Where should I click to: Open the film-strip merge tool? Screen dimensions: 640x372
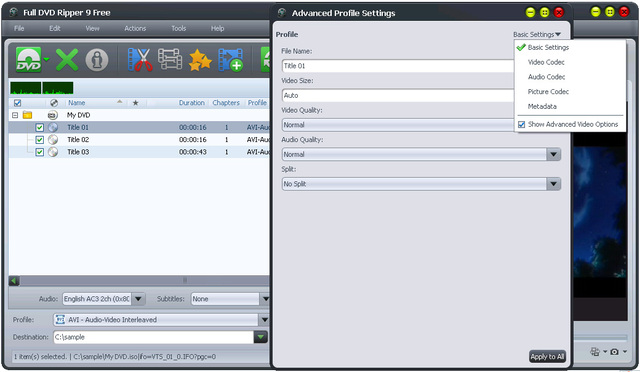[170, 59]
